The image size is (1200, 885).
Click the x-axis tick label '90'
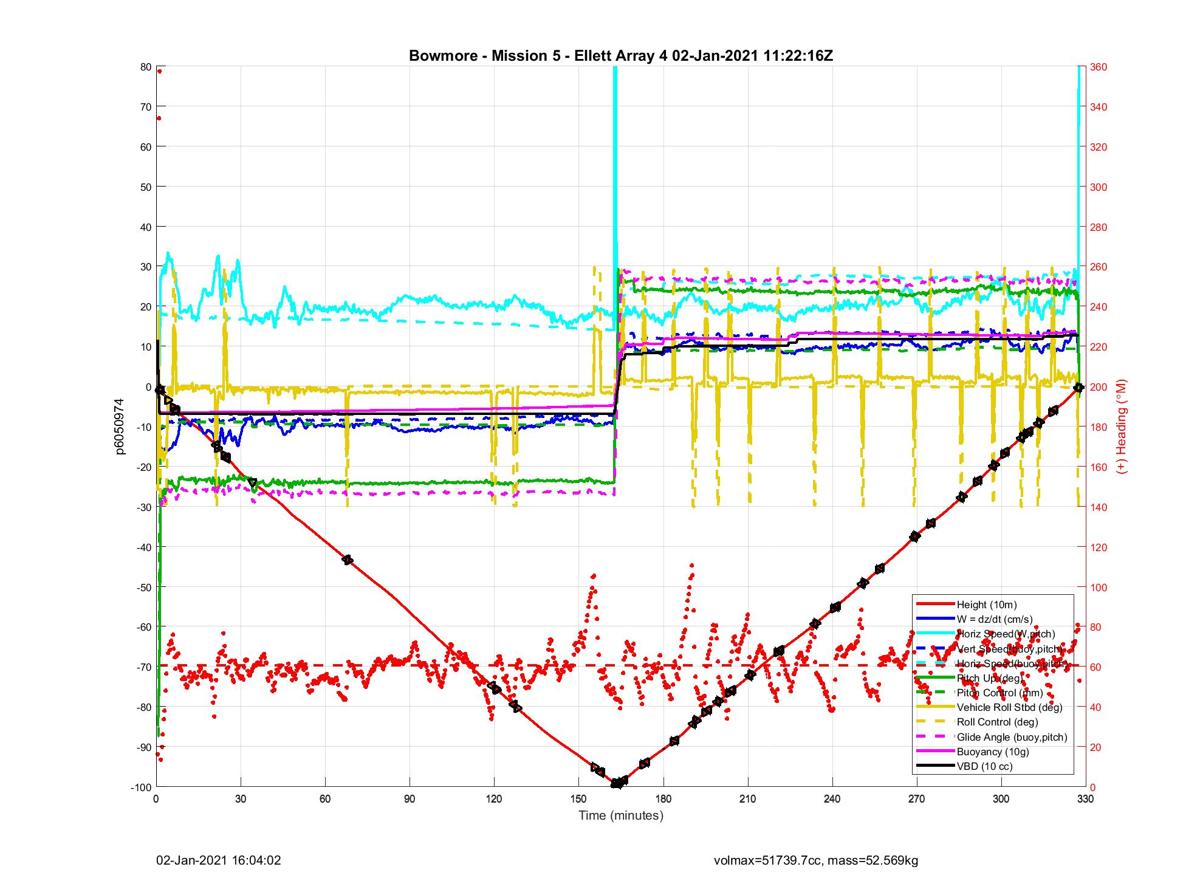[409, 799]
